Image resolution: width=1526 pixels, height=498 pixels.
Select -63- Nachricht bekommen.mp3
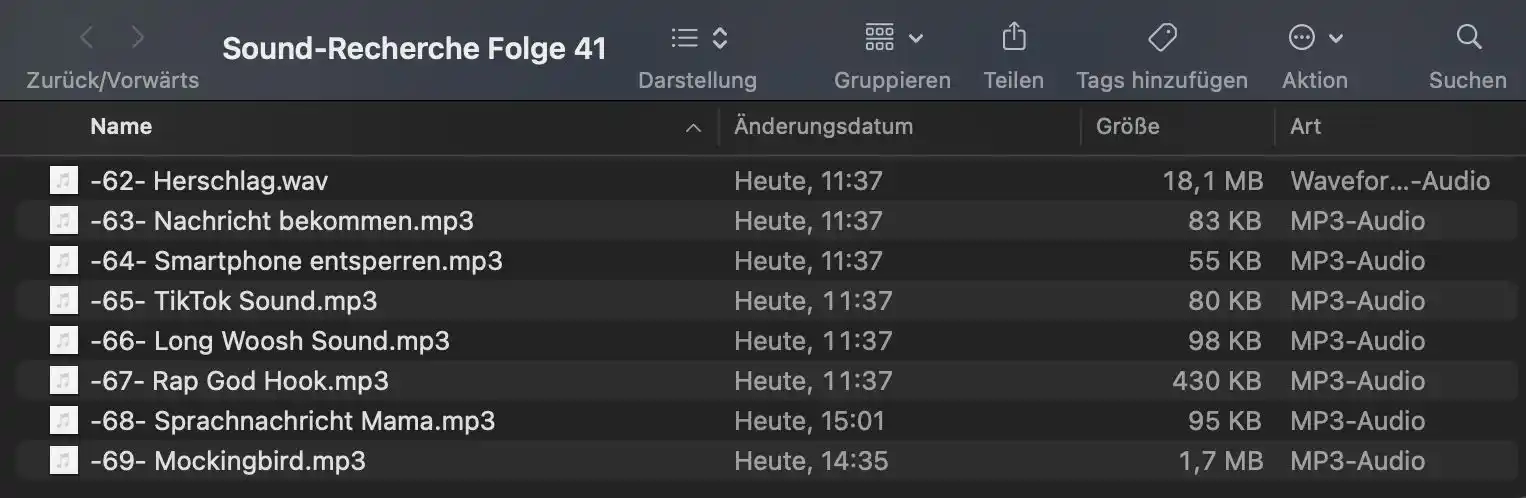763,221
